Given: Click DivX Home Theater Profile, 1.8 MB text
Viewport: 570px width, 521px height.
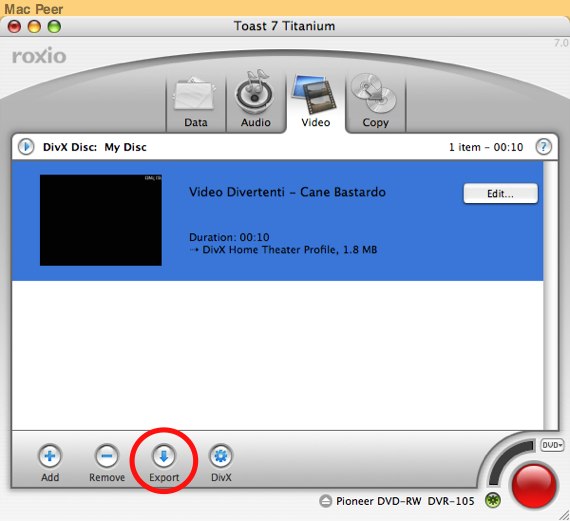Looking at the screenshot, I should coord(289,250).
